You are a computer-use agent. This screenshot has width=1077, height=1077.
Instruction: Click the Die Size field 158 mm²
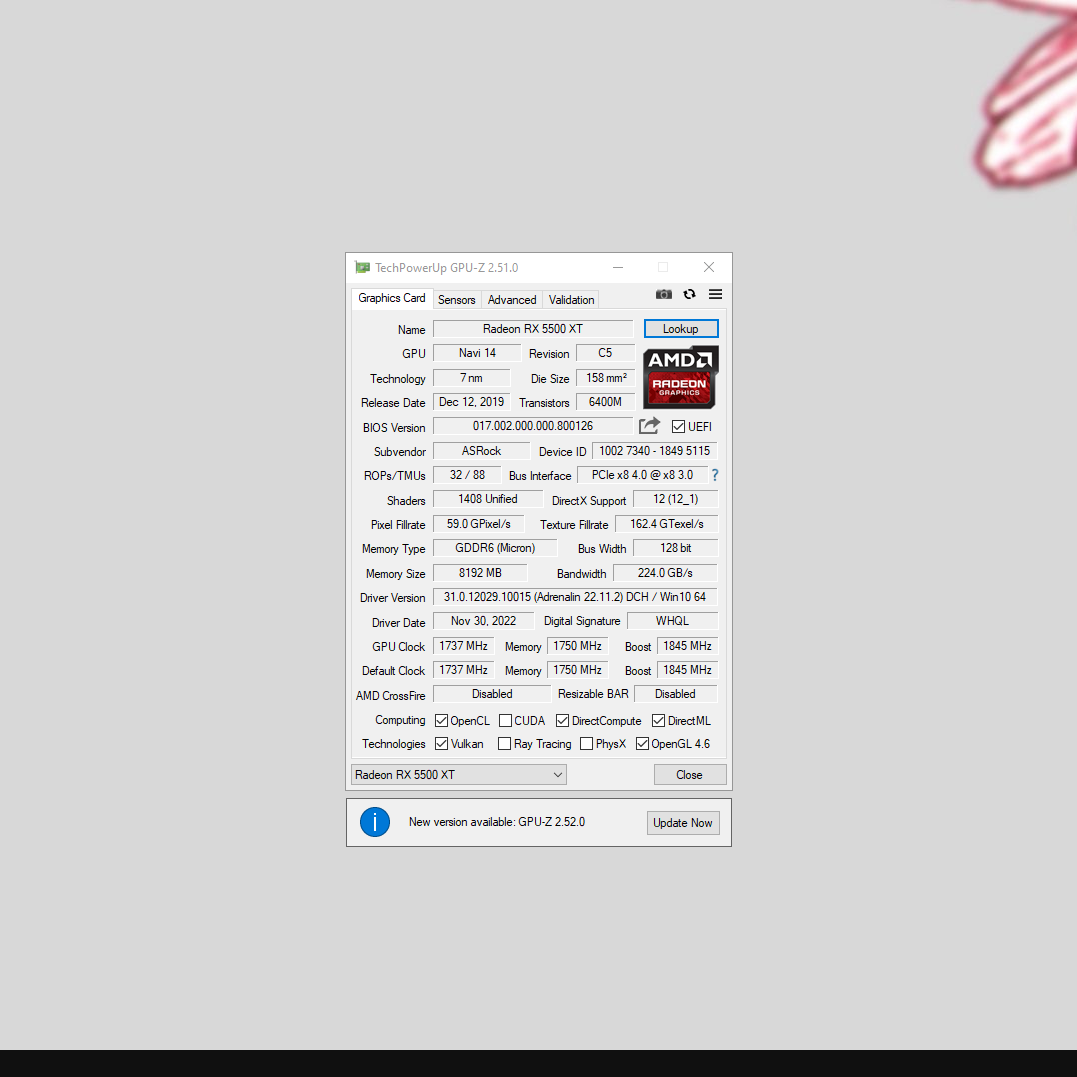click(605, 378)
